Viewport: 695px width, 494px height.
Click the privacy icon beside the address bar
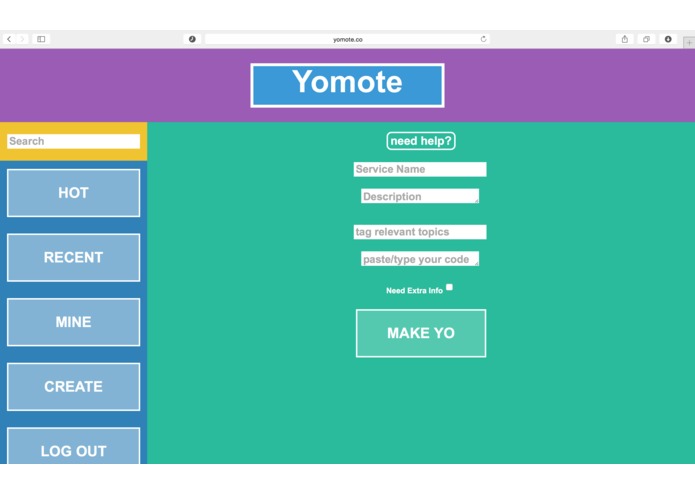click(192, 39)
